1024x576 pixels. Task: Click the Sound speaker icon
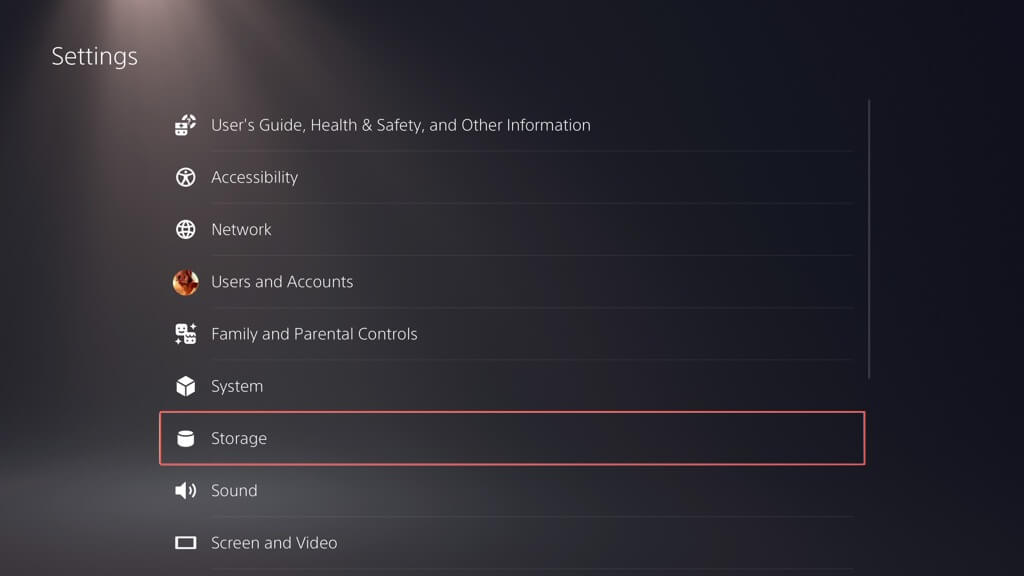(186, 490)
